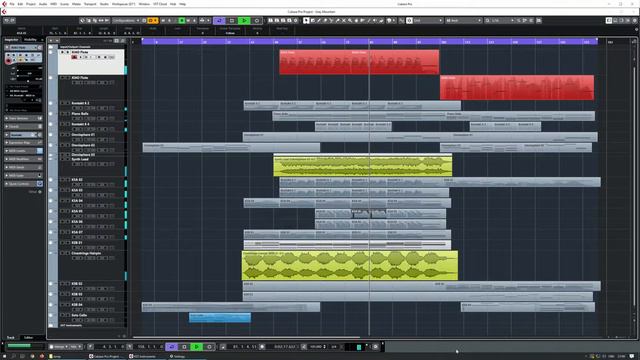Select the Object Selection arrow tool
The height and width of the screenshot is (360, 640).
306,20
